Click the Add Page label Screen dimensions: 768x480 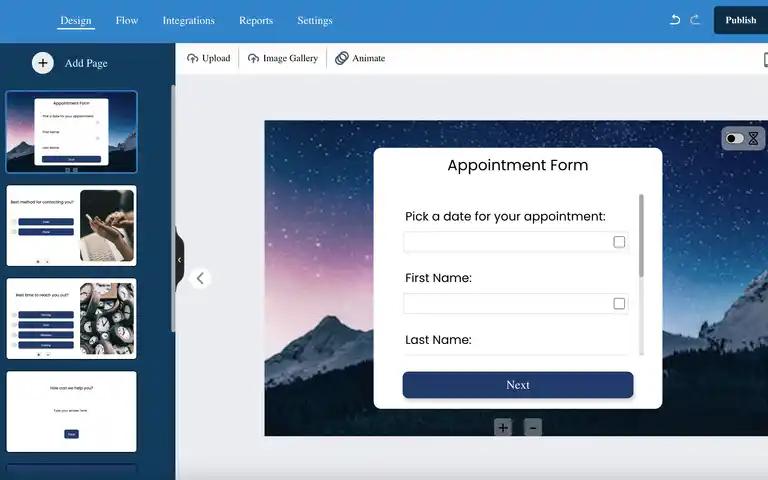(86, 63)
